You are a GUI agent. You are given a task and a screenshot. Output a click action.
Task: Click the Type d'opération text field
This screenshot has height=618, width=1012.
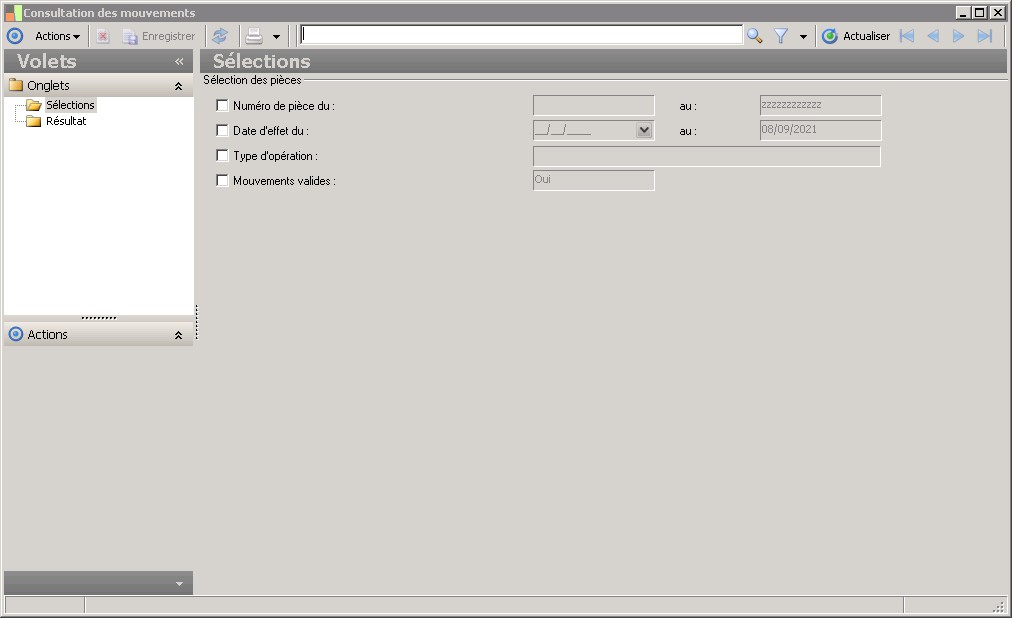pyautogui.click(x=707, y=156)
